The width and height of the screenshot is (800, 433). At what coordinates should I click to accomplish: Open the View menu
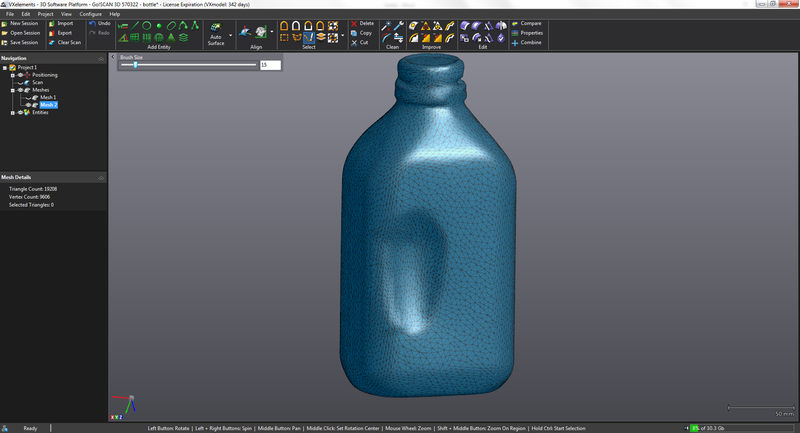coord(66,14)
